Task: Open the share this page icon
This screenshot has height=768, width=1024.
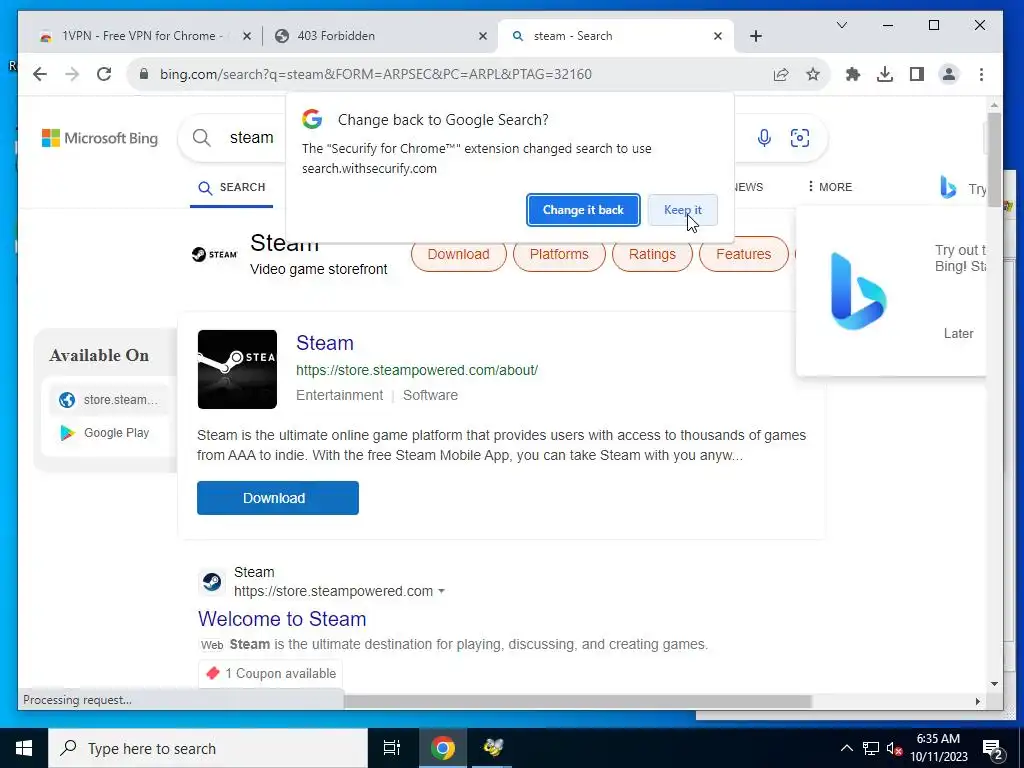Action: click(x=781, y=74)
